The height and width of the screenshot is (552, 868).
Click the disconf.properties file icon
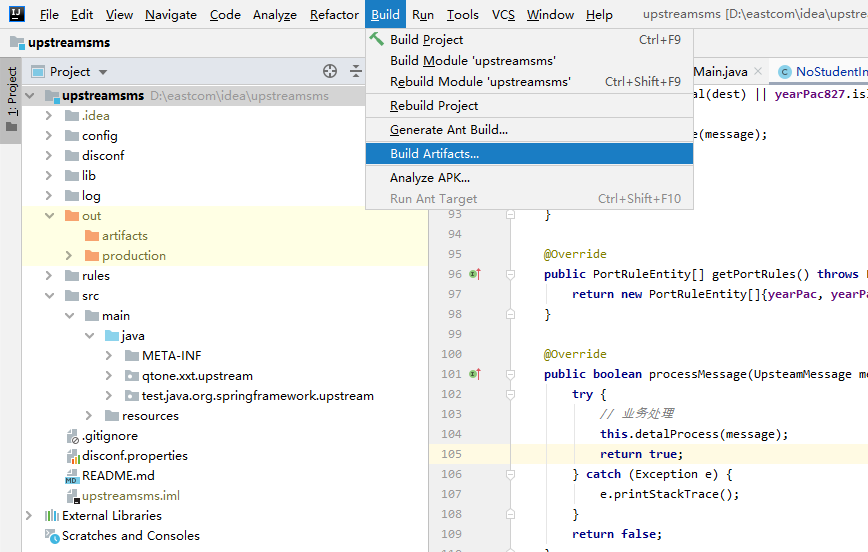73,456
